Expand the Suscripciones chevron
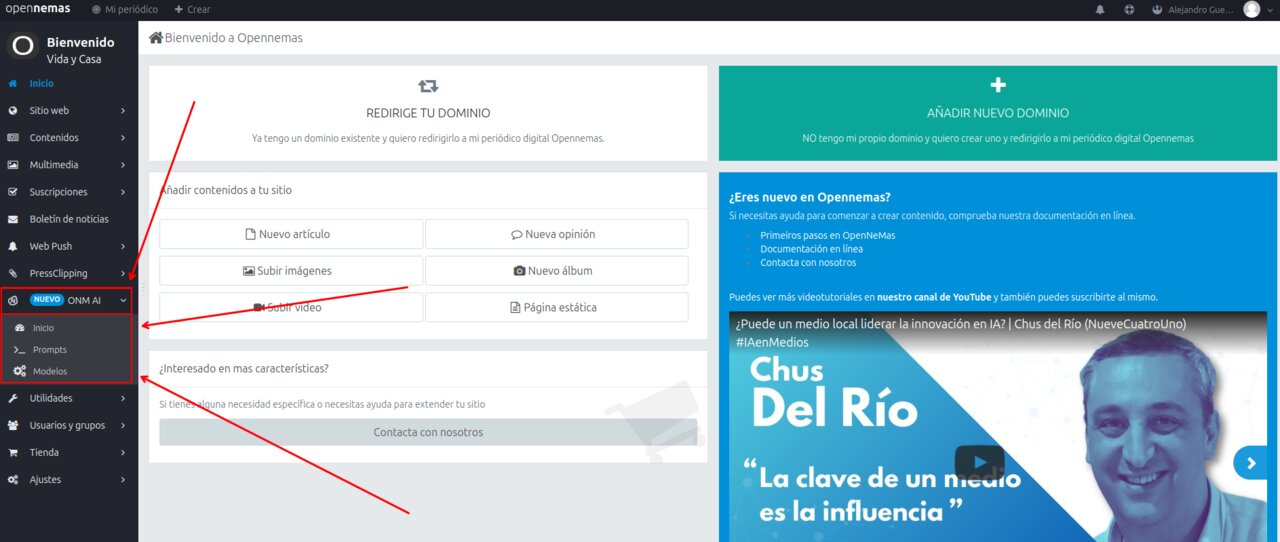This screenshot has height=542, width=1280. pos(123,192)
